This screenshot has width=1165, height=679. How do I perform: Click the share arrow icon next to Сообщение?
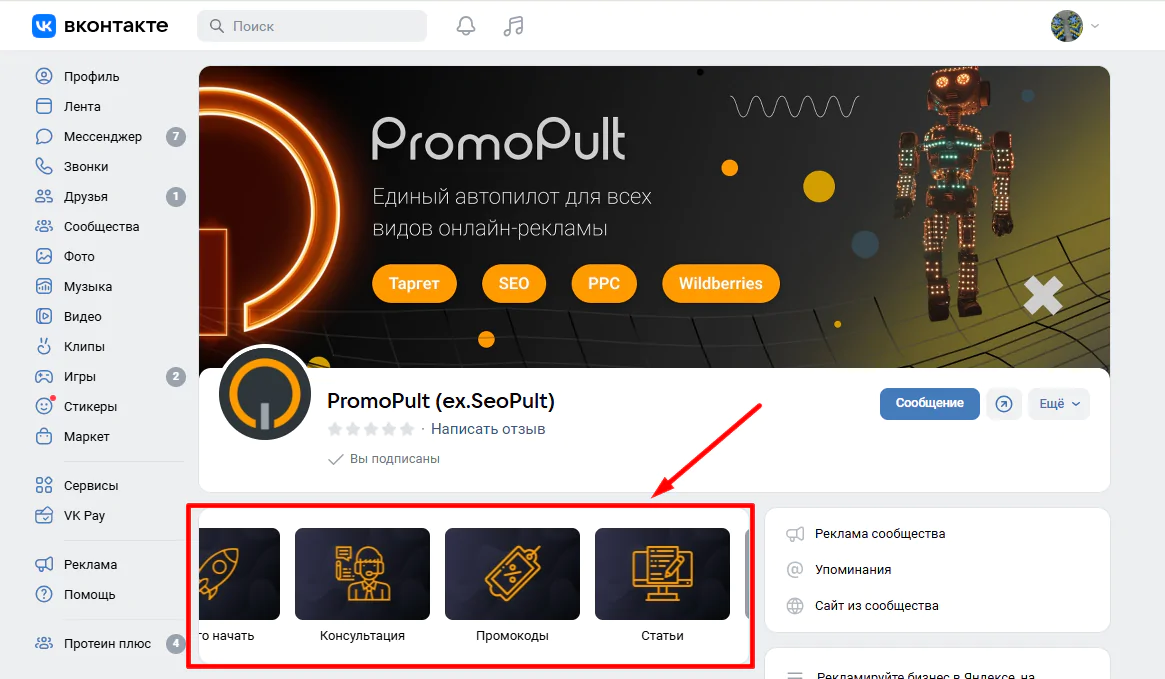pos(1004,403)
